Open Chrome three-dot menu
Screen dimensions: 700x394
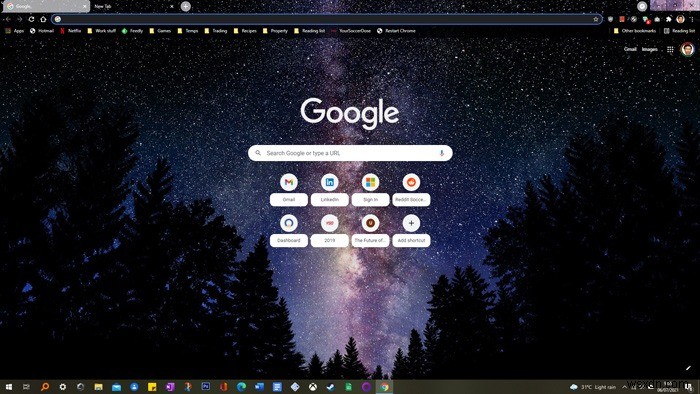692,19
